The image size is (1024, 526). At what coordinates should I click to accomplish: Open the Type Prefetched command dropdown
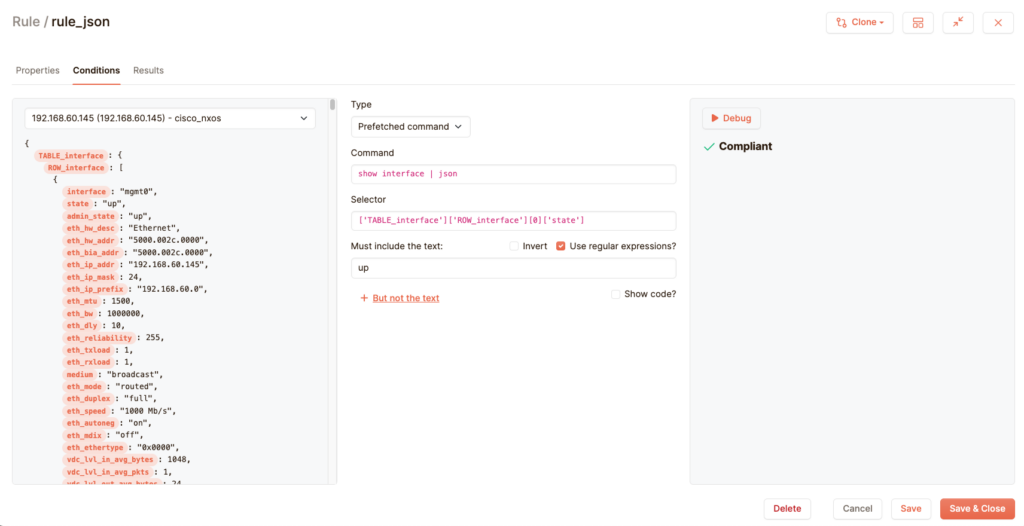point(410,127)
